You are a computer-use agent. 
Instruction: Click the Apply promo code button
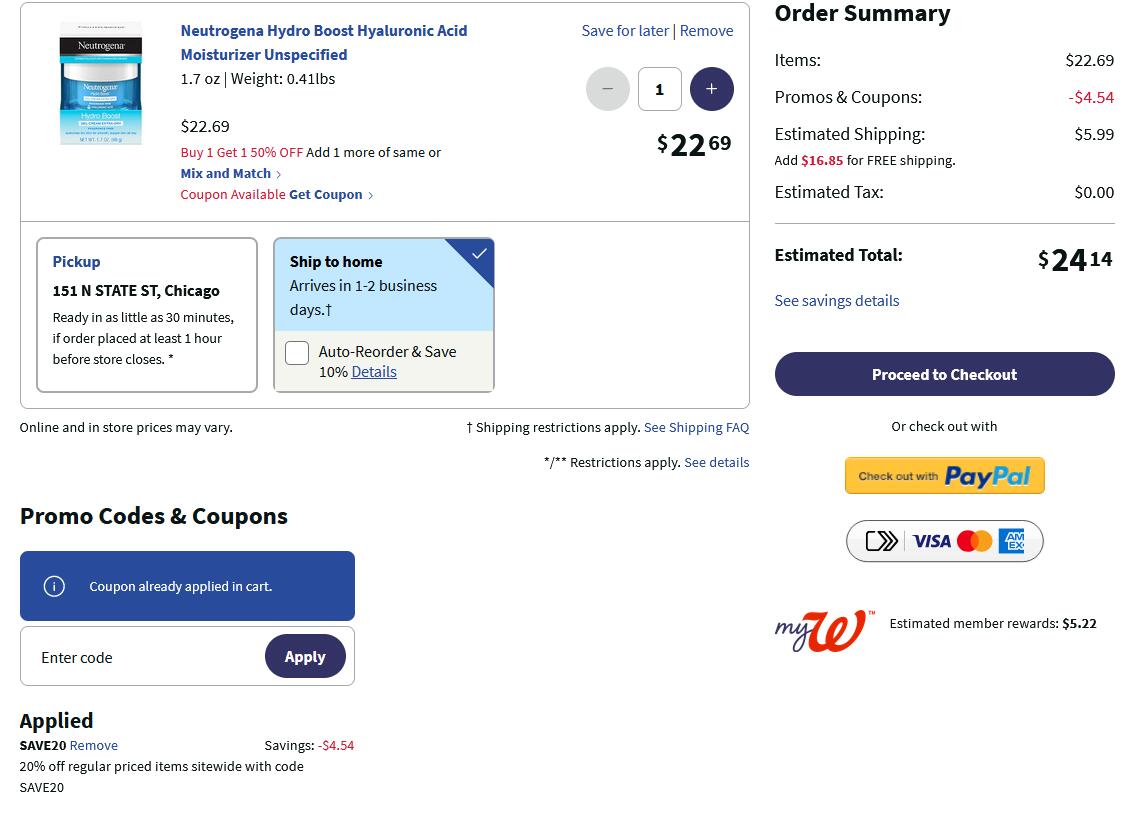click(x=305, y=656)
